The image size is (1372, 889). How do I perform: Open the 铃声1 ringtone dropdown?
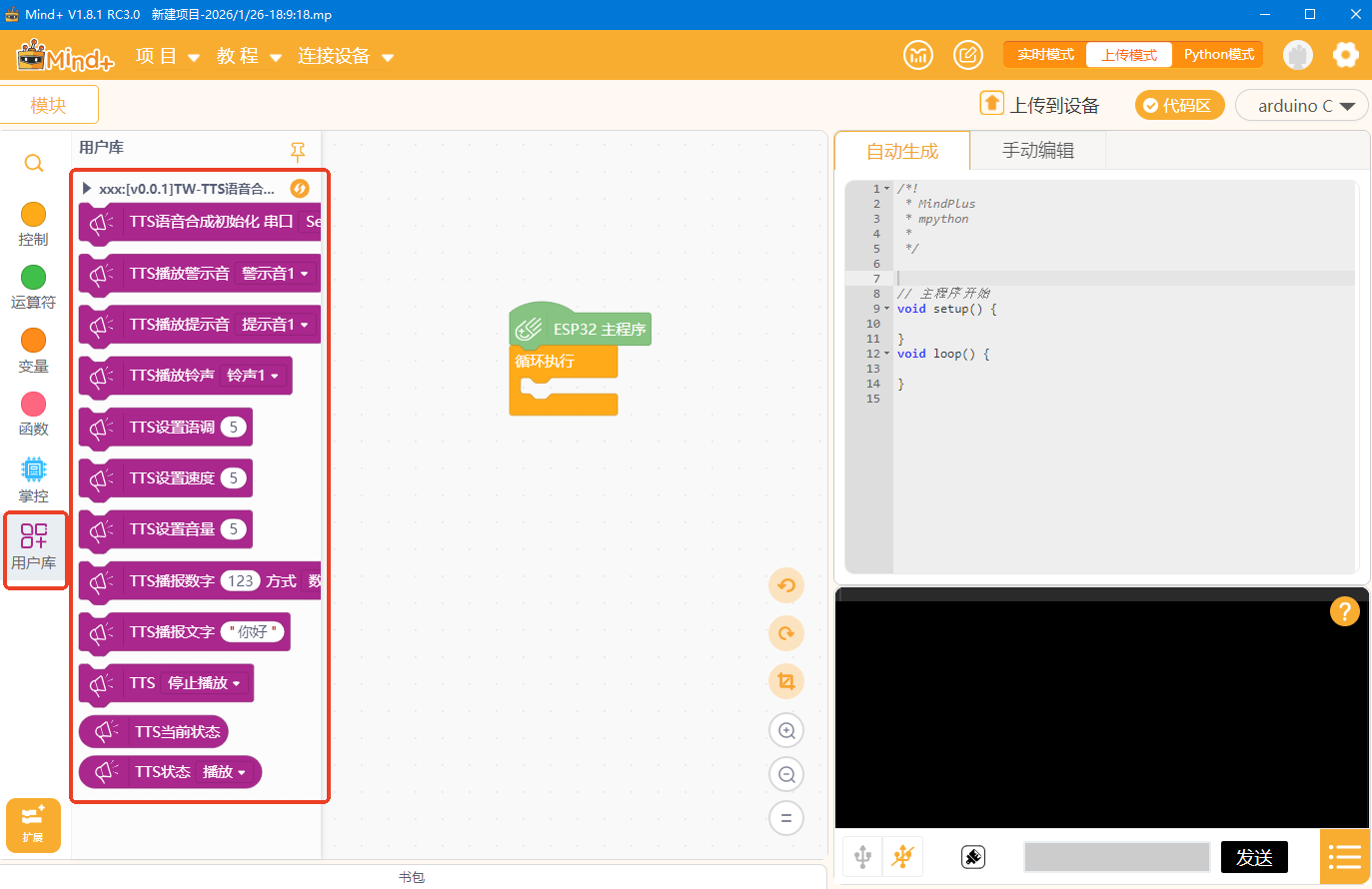pyautogui.click(x=254, y=376)
